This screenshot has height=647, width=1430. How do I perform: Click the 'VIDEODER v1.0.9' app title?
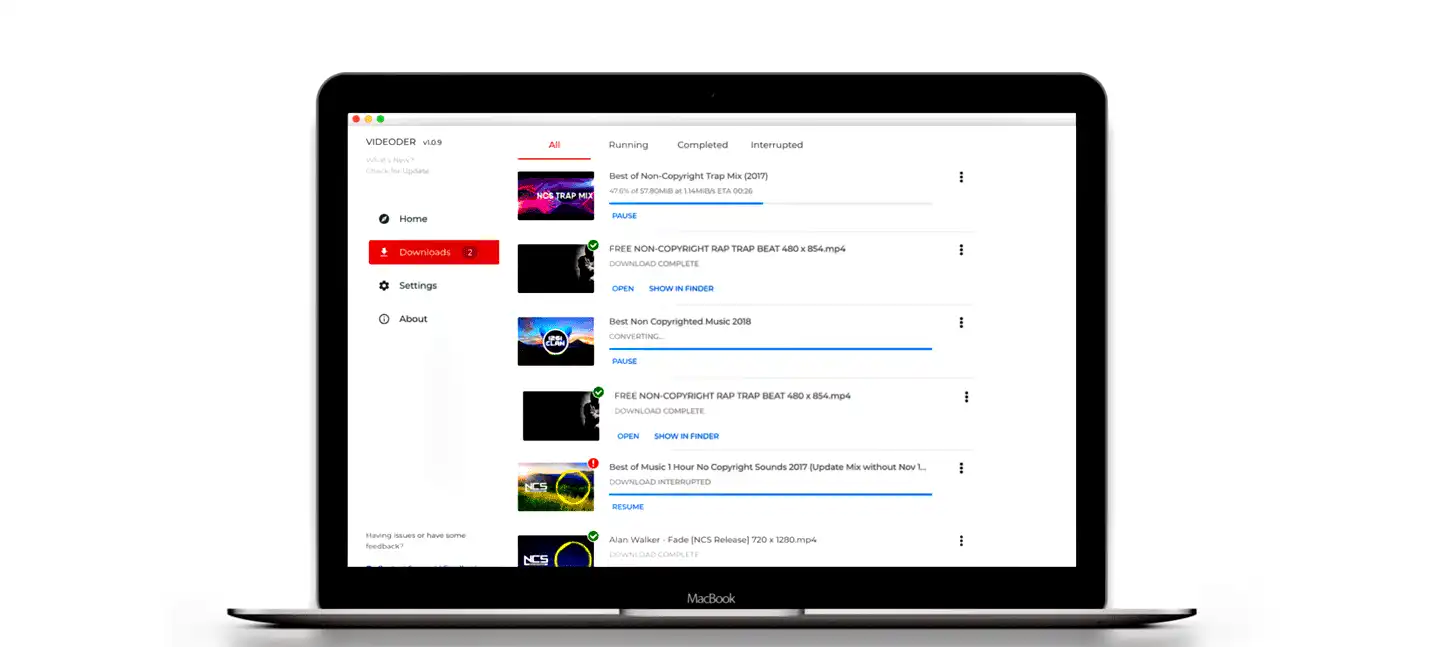(x=404, y=142)
